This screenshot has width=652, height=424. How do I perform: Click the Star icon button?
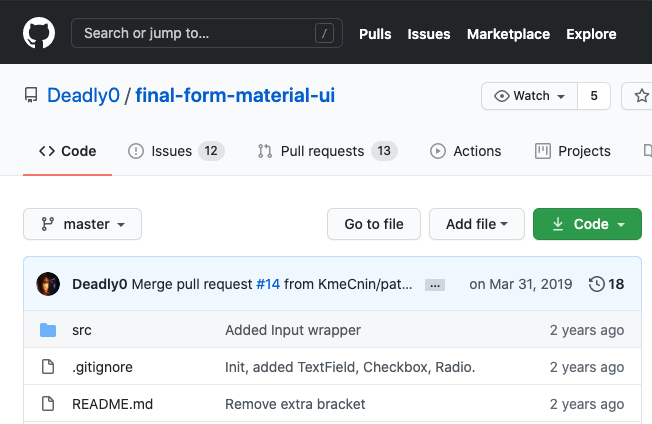coord(640,96)
